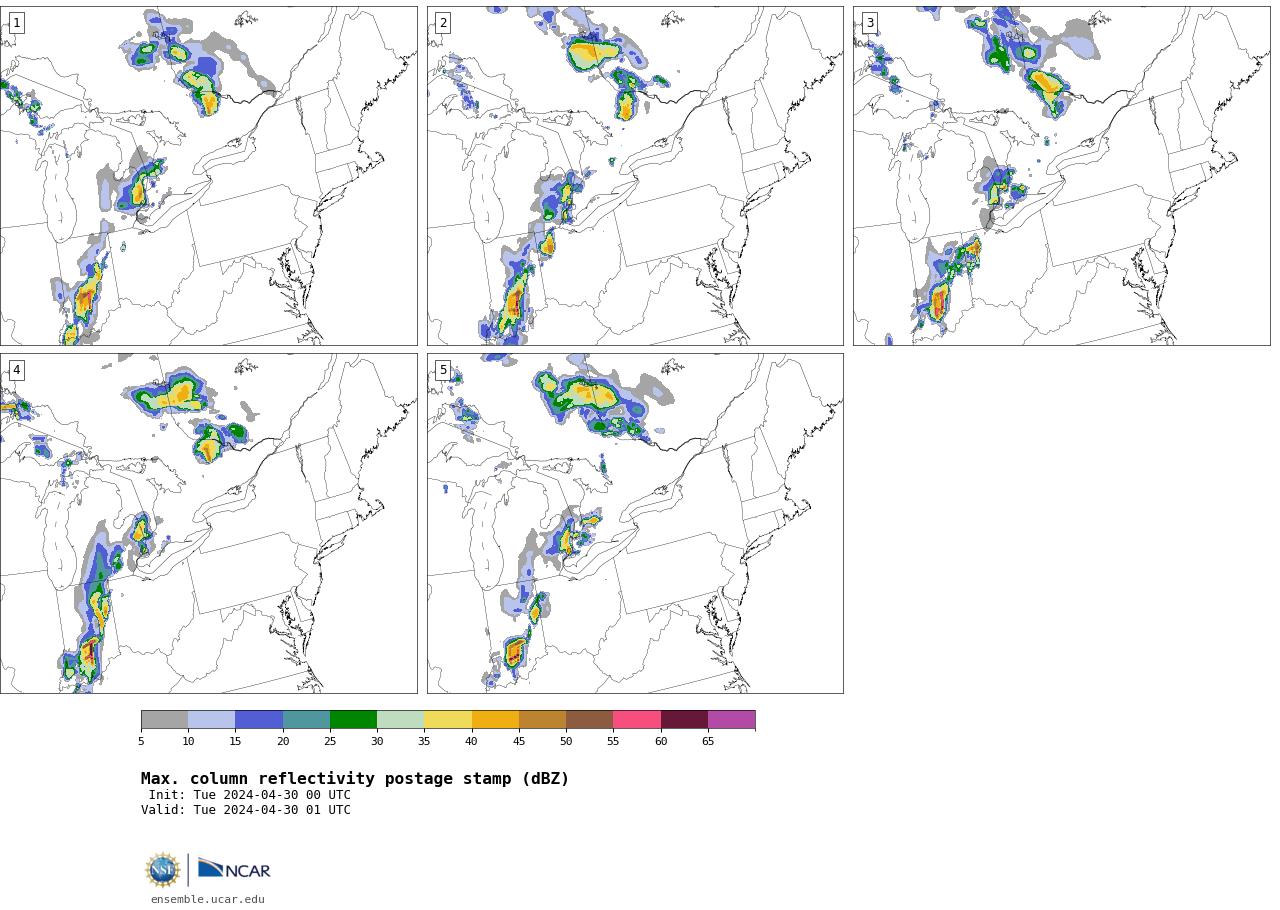Select the maroon 60-65 dBZ swatch
The height and width of the screenshot is (910, 1280).
684,720
